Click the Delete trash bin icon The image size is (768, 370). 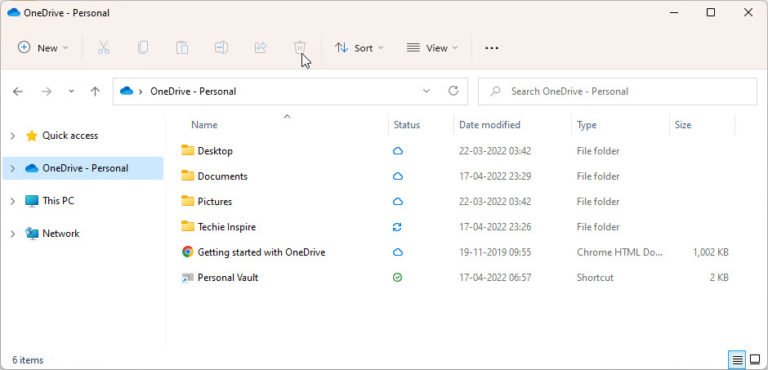pos(300,48)
